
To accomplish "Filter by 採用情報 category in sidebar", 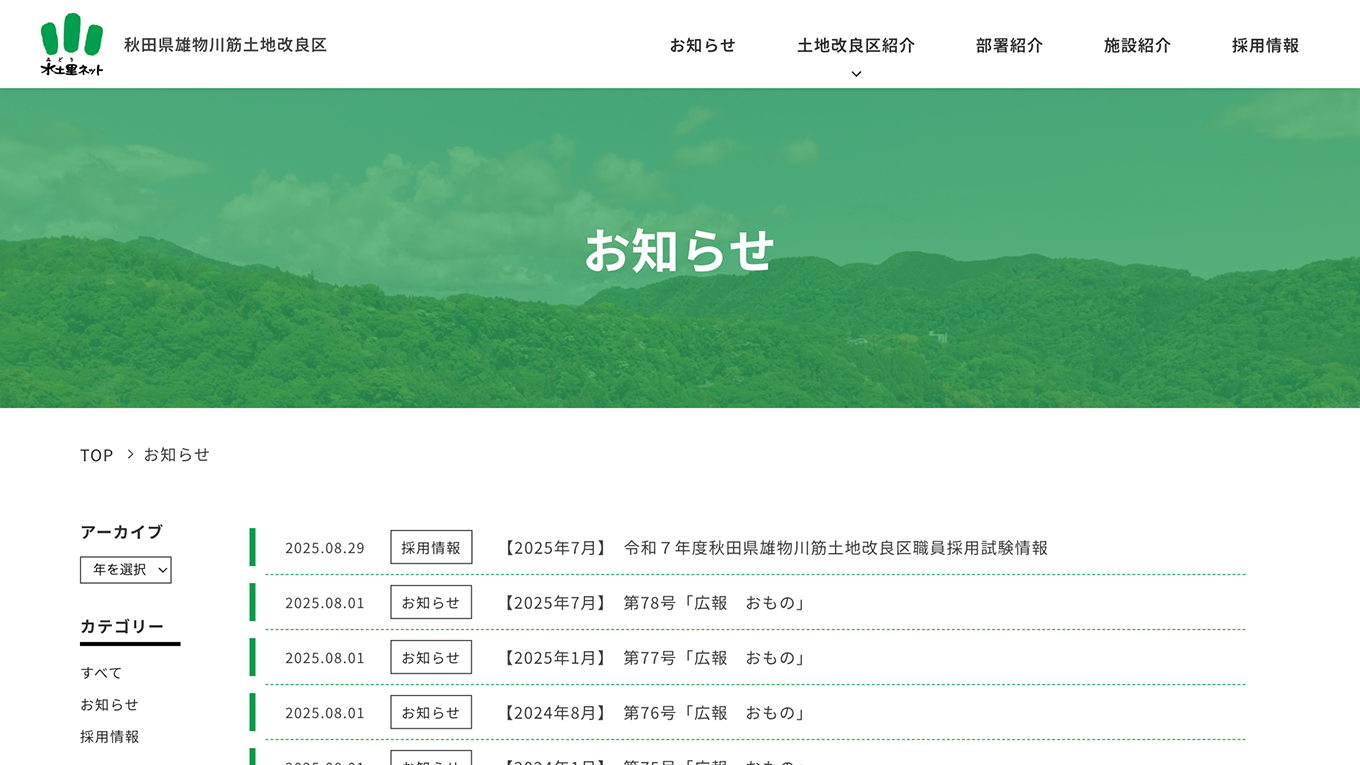I will (x=110, y=737).
